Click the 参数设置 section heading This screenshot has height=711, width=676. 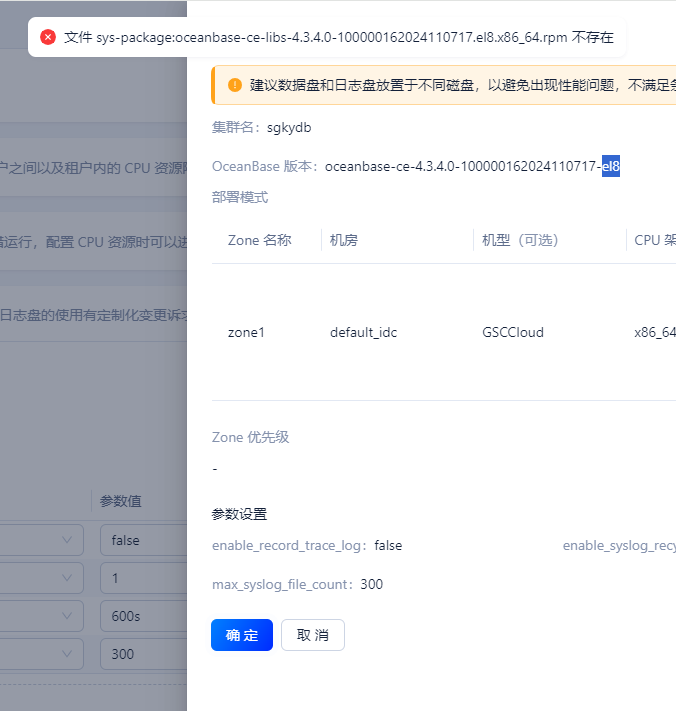239,514
